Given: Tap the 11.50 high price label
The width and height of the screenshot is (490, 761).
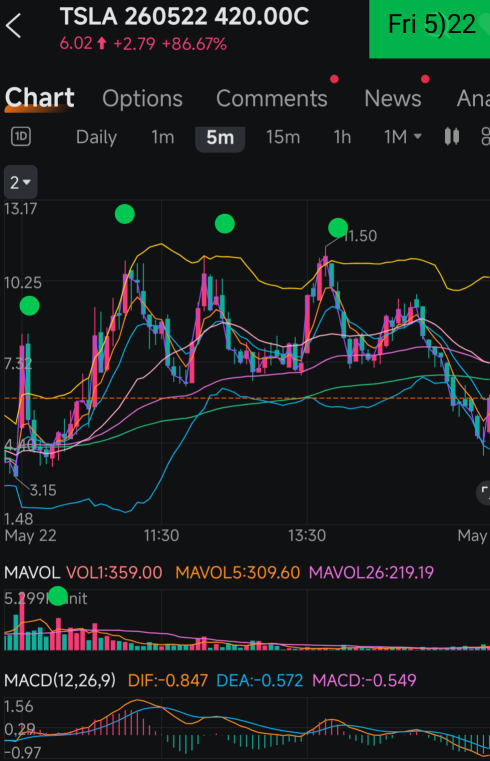Looking at the screenshot, I should 360,236.
